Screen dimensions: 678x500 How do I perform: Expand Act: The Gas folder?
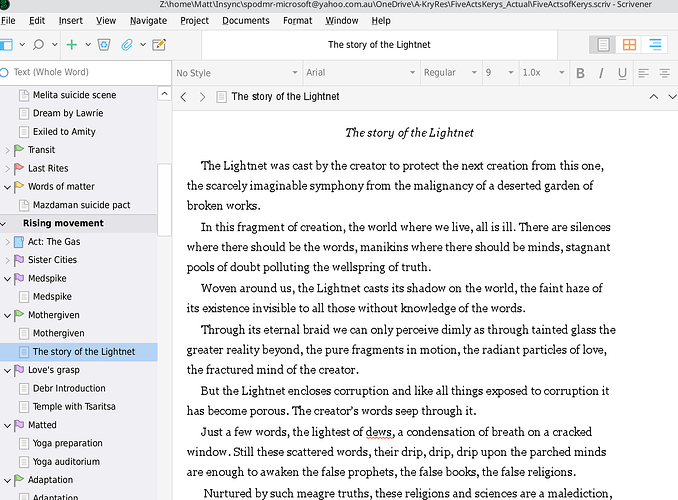7,242
